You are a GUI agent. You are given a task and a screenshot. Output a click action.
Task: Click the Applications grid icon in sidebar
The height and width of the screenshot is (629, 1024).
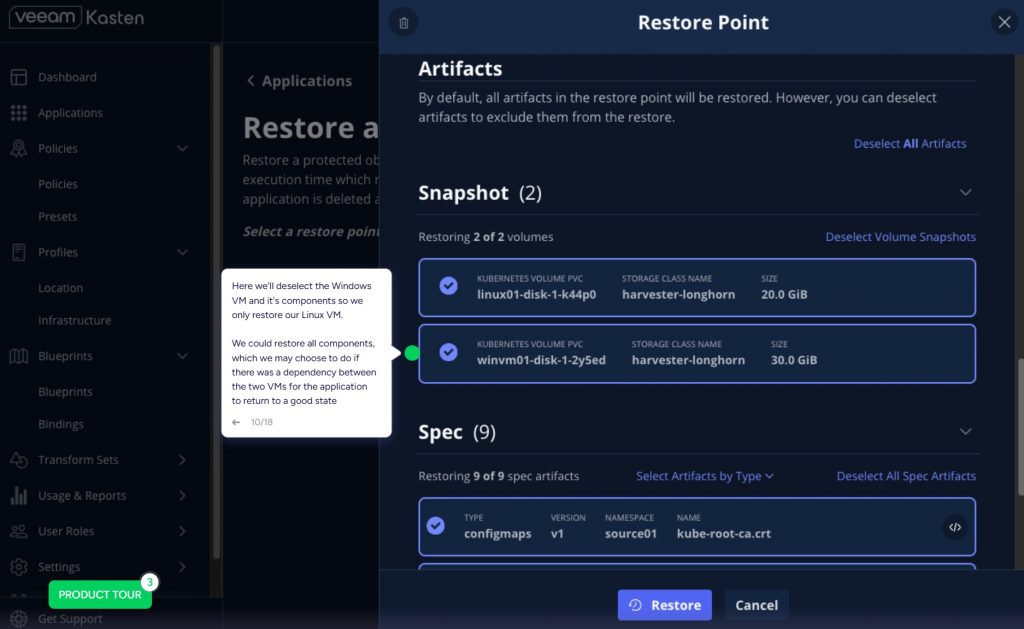tap(18, 113)
